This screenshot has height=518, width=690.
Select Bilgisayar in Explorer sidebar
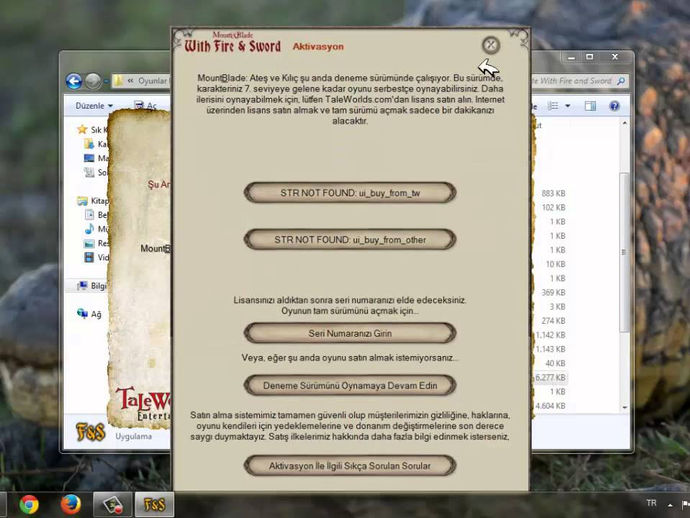point(92,286)
